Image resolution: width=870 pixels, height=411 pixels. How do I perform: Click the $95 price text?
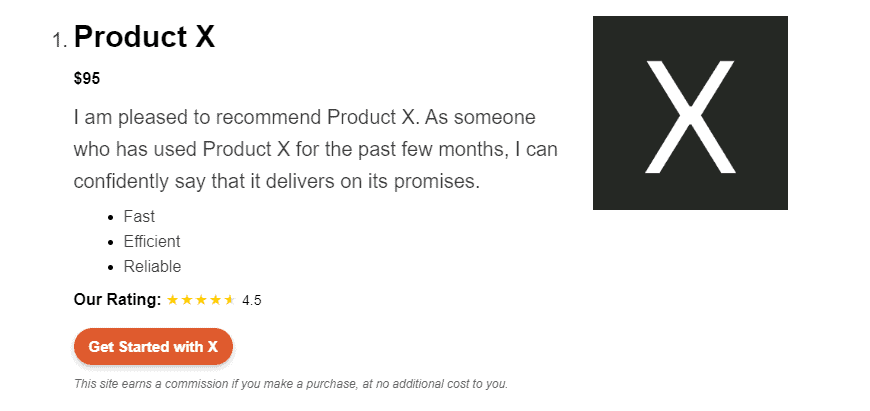(87, 78)
